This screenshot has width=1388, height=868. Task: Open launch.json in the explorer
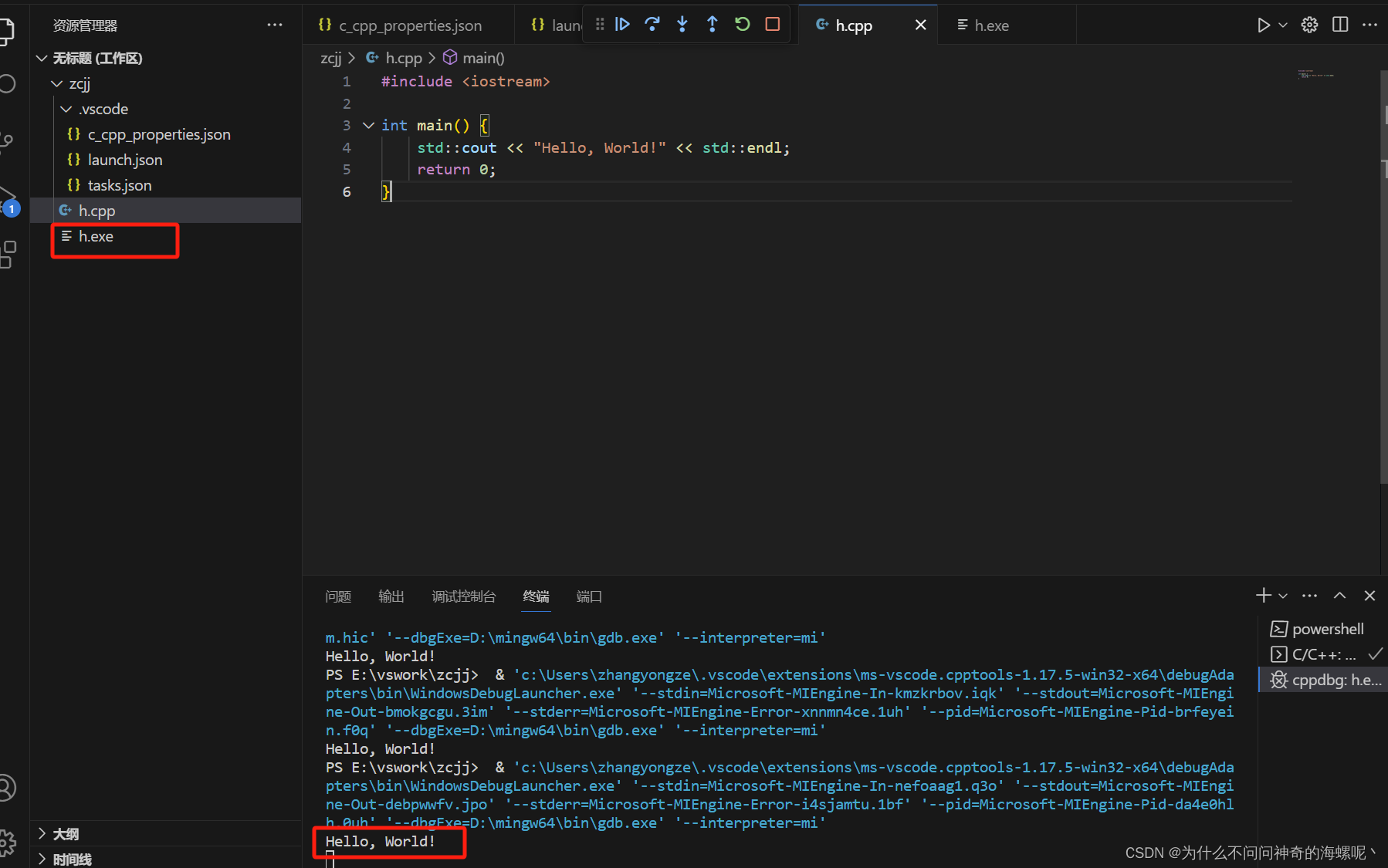tap(165, 160)
